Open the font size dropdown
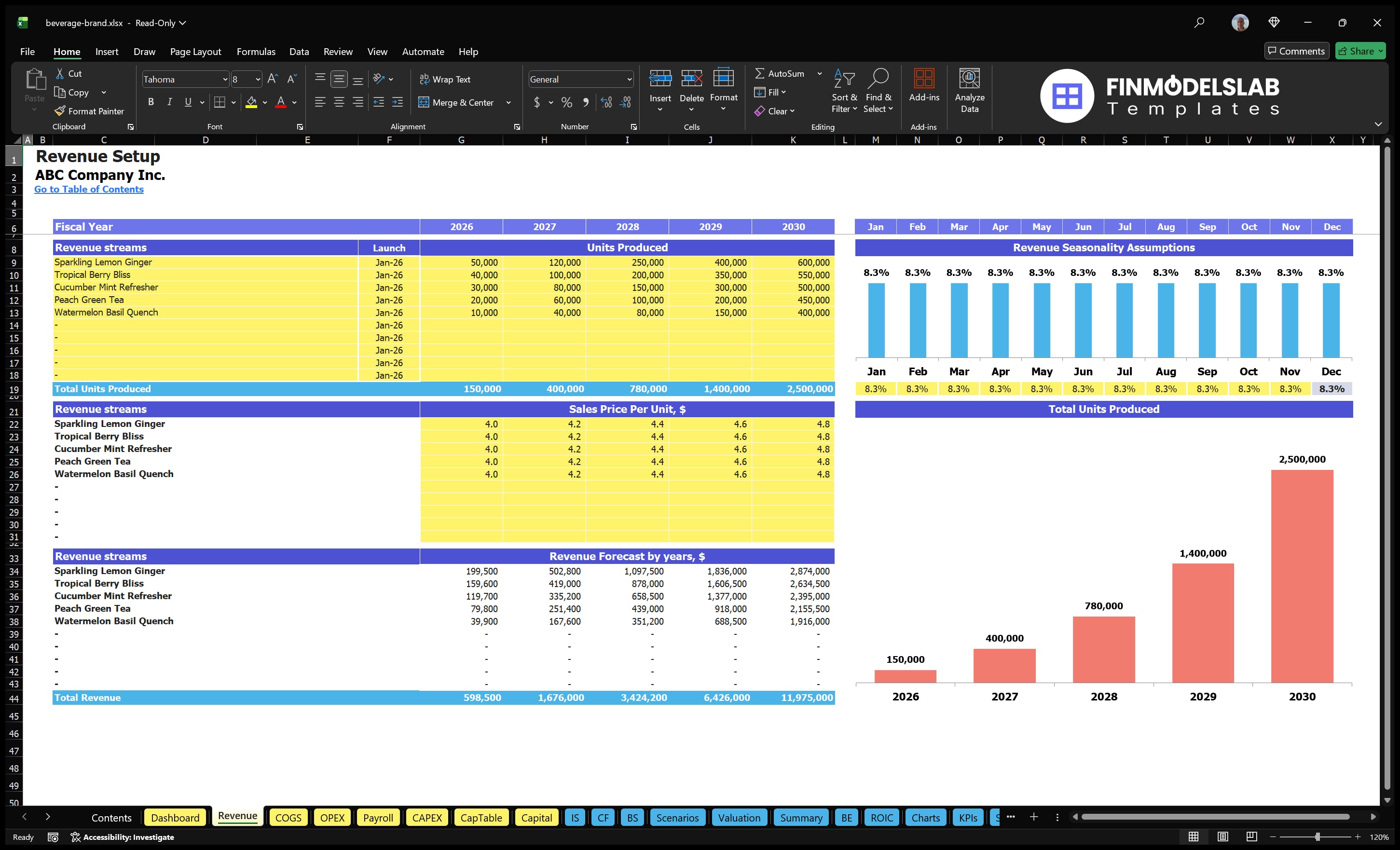Screen dimensions: 1400x850 [258, 79]
